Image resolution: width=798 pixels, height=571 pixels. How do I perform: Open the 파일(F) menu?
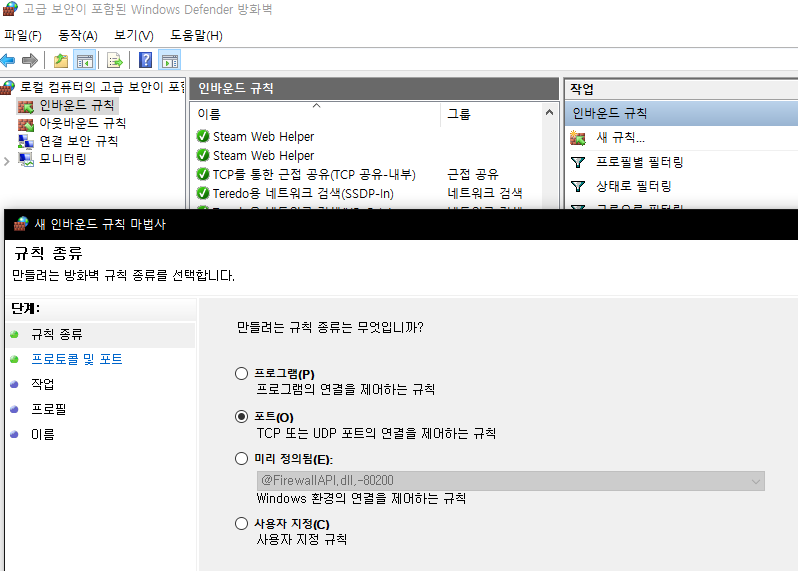(x=23, y=35)
